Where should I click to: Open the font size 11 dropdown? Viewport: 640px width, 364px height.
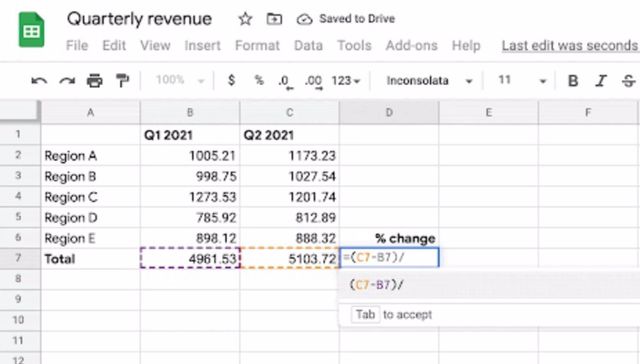click(x=522, y=80)
